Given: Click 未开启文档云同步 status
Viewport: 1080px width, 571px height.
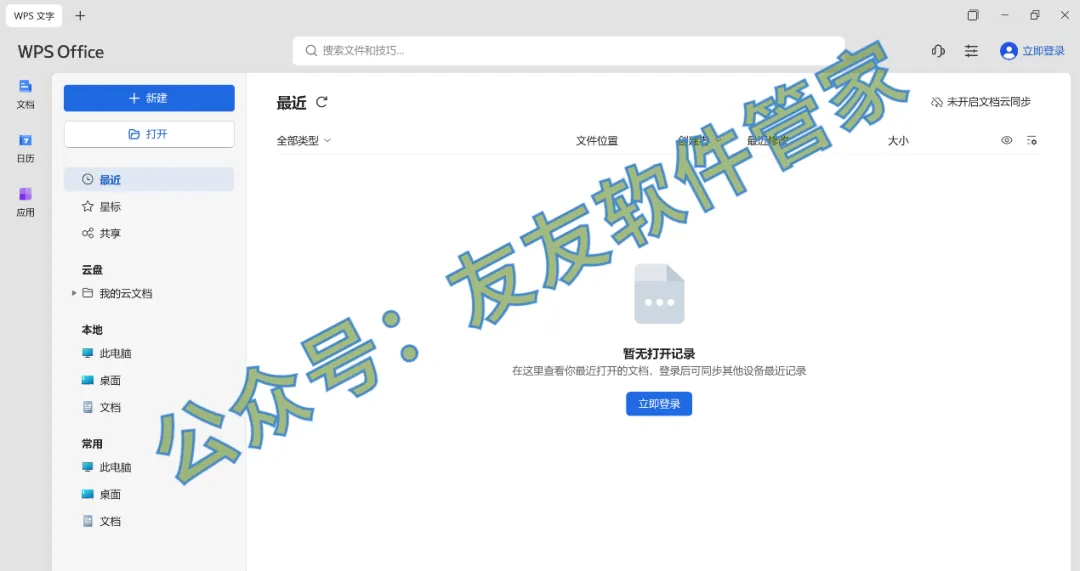Looking at the screenshot, I should (981, 102).
